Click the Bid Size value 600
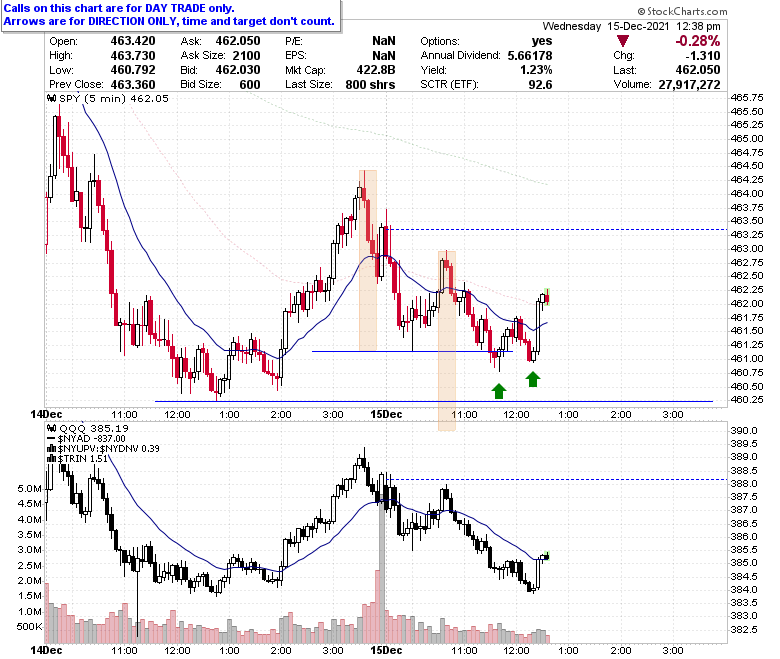Viewport: 780px width, 659px height. (x=250, y=85)
